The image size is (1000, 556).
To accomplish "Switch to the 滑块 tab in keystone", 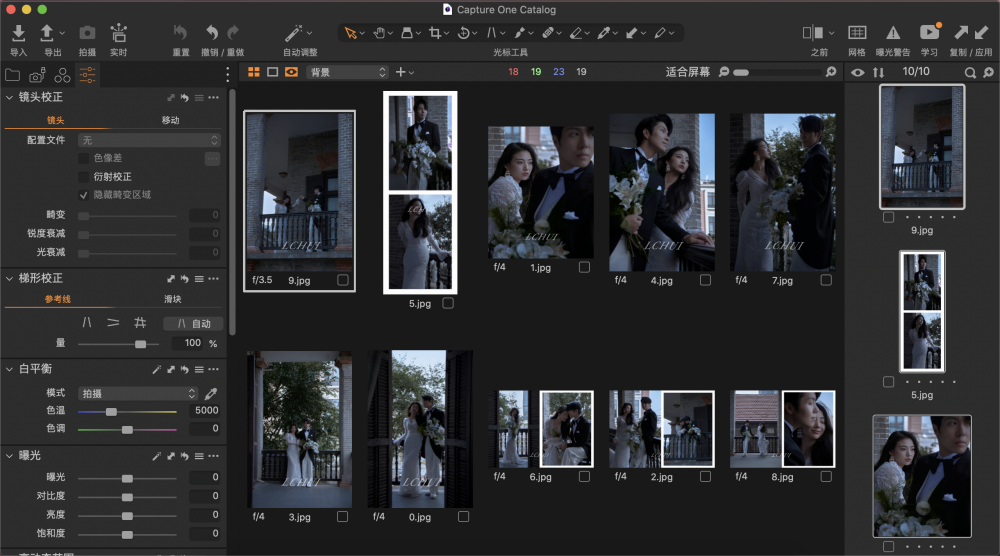I will pyautogui.click(x=172, y=299).
